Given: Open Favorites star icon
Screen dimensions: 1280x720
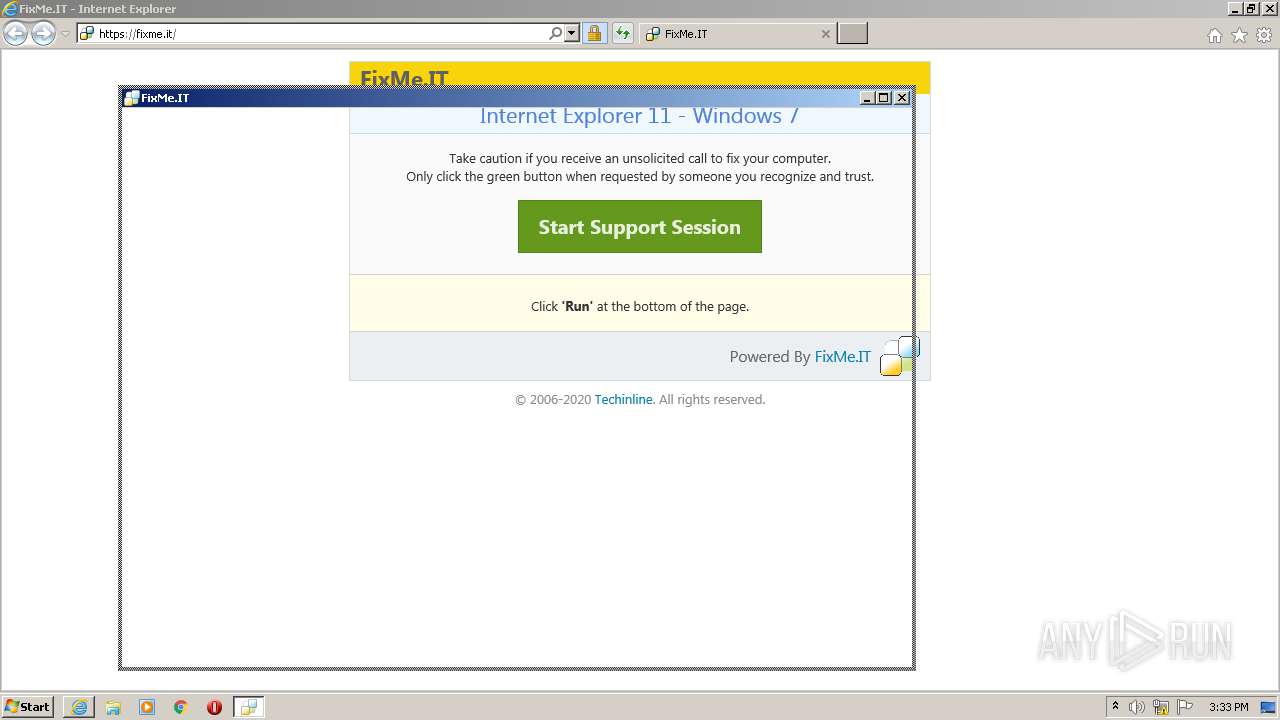Looking at the screenshot, I should tap(1239, 35).
